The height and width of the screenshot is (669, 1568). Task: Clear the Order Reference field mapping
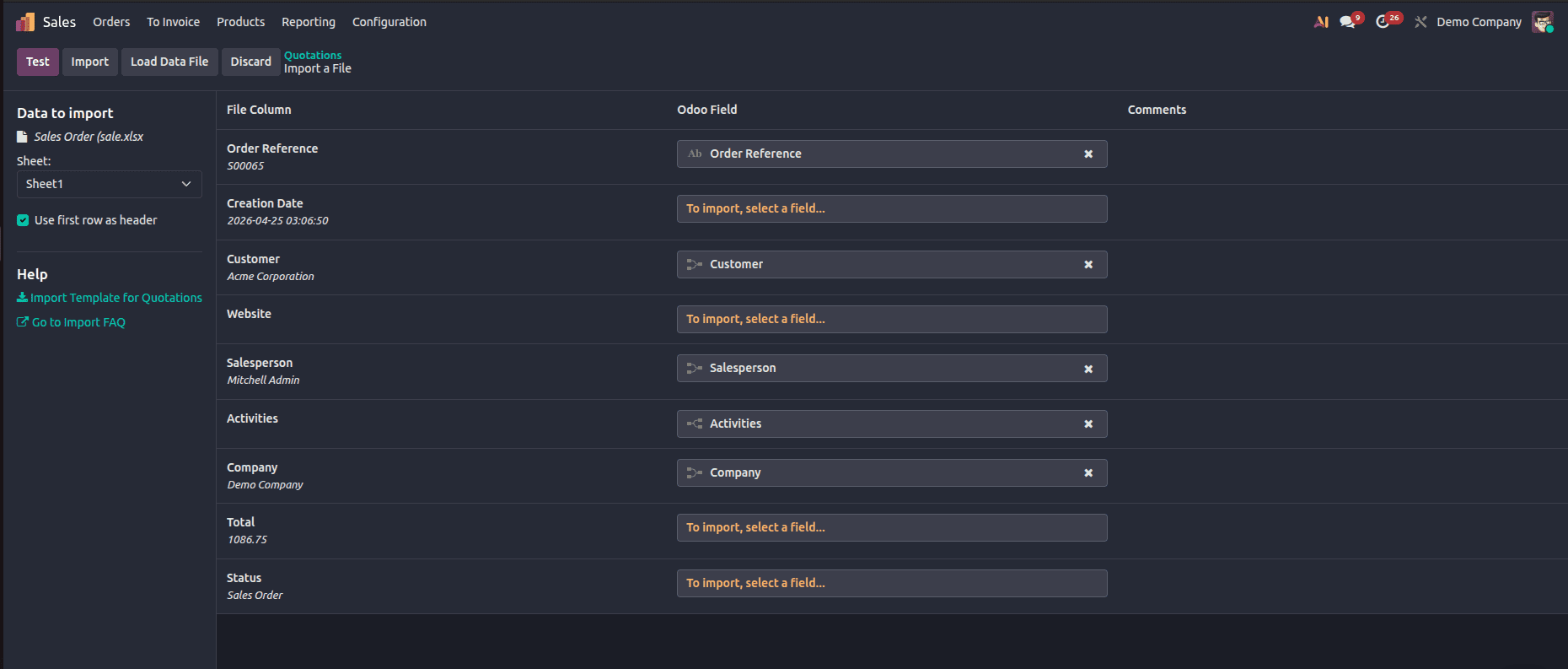(1088, 154)
